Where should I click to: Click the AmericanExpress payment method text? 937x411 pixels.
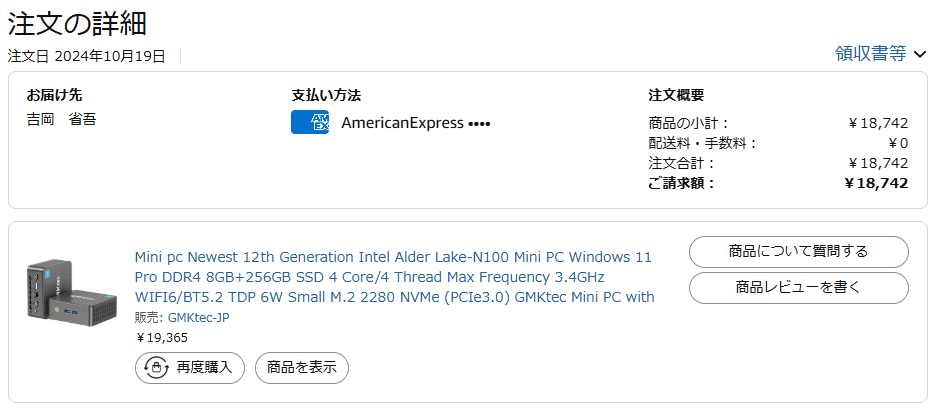[402, 123]
